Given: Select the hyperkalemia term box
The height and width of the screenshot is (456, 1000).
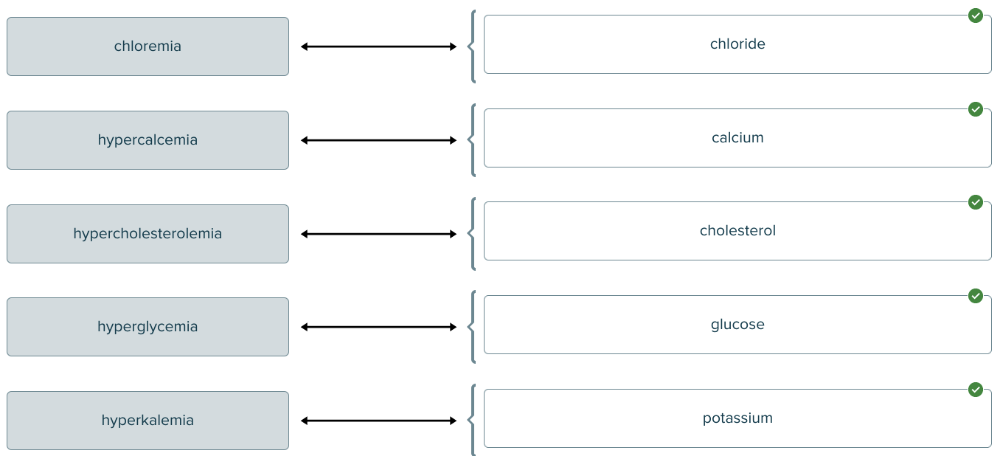Looking at the screenshot, I should 148,420.
